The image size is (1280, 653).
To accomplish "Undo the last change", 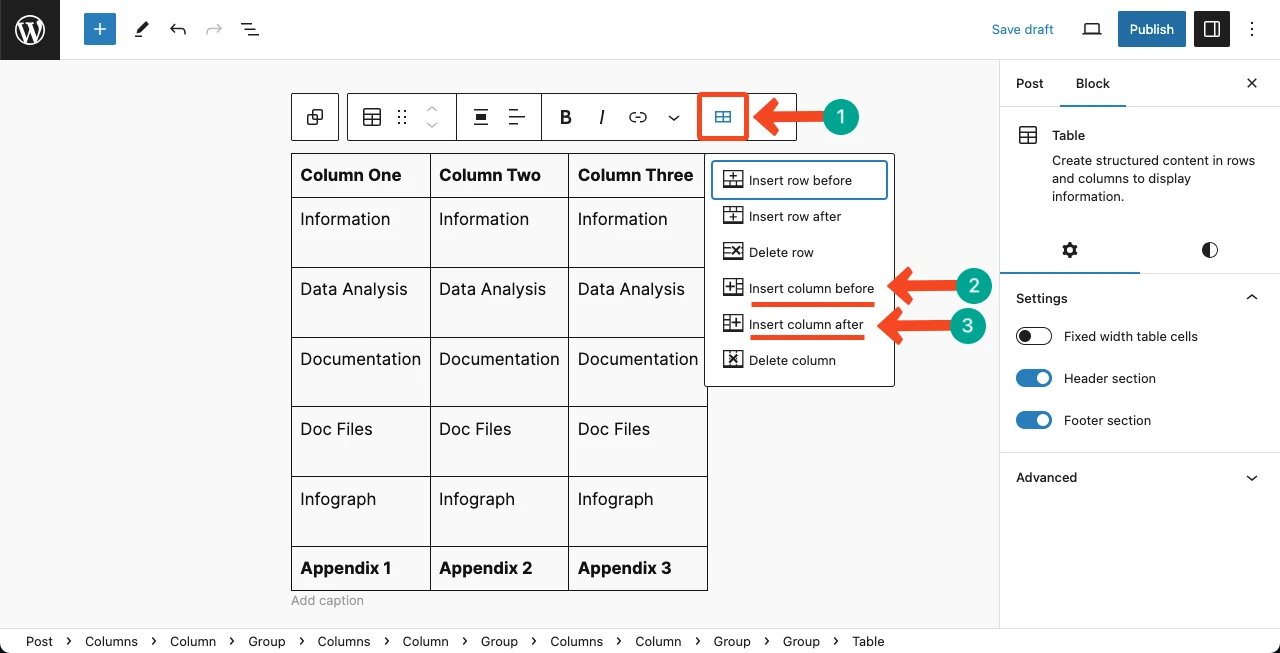I will [178, 30].
